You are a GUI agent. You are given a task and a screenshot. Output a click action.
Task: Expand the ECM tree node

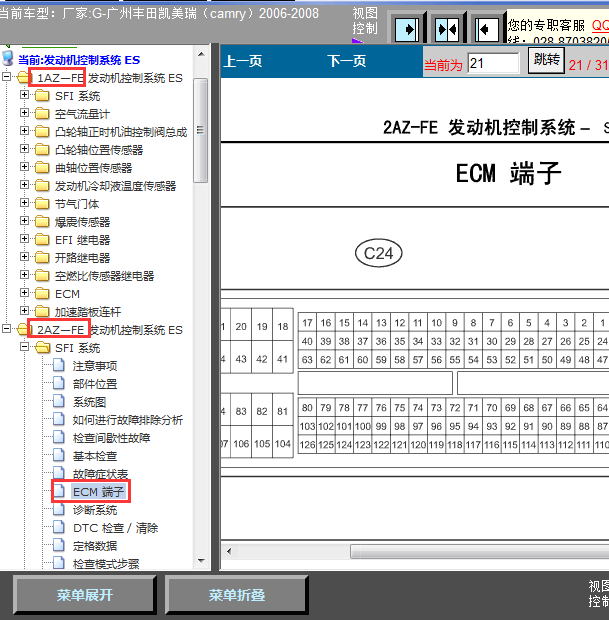tap(25, 293)
